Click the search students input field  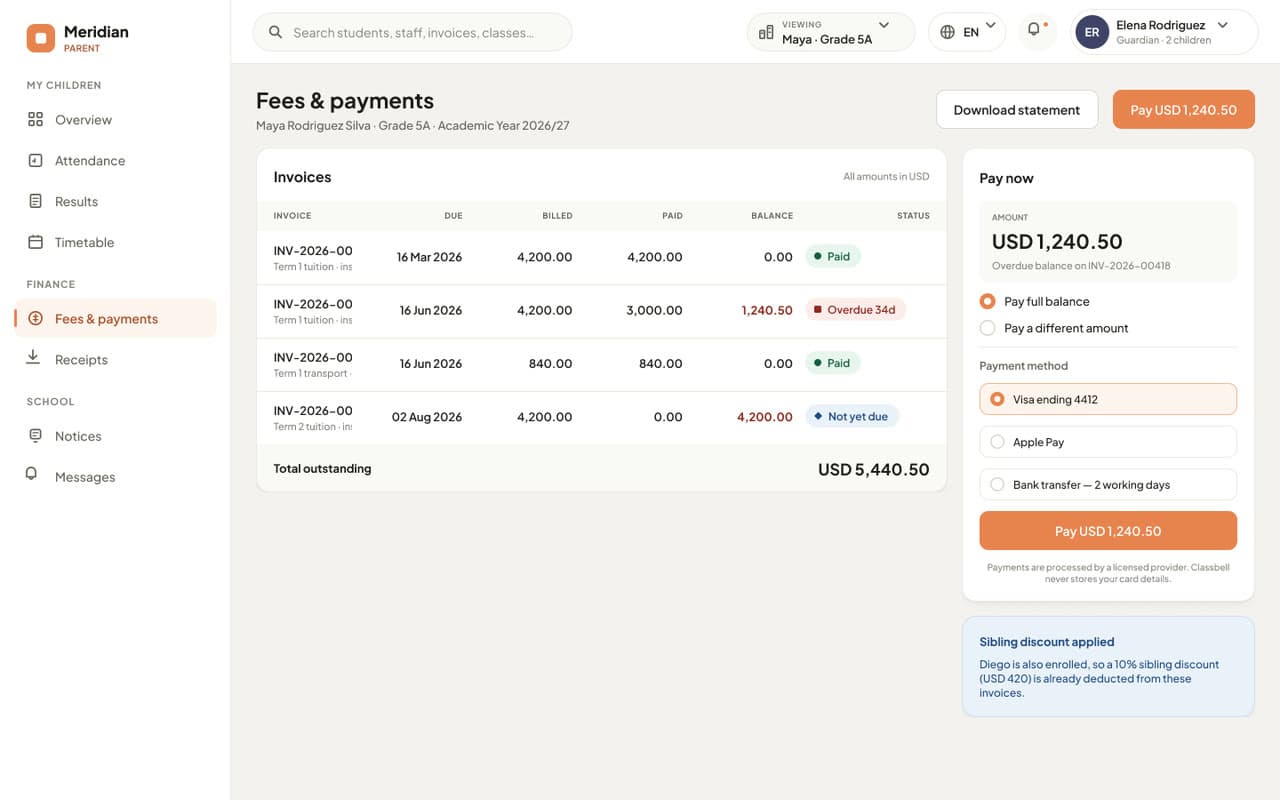pos(412,32)
